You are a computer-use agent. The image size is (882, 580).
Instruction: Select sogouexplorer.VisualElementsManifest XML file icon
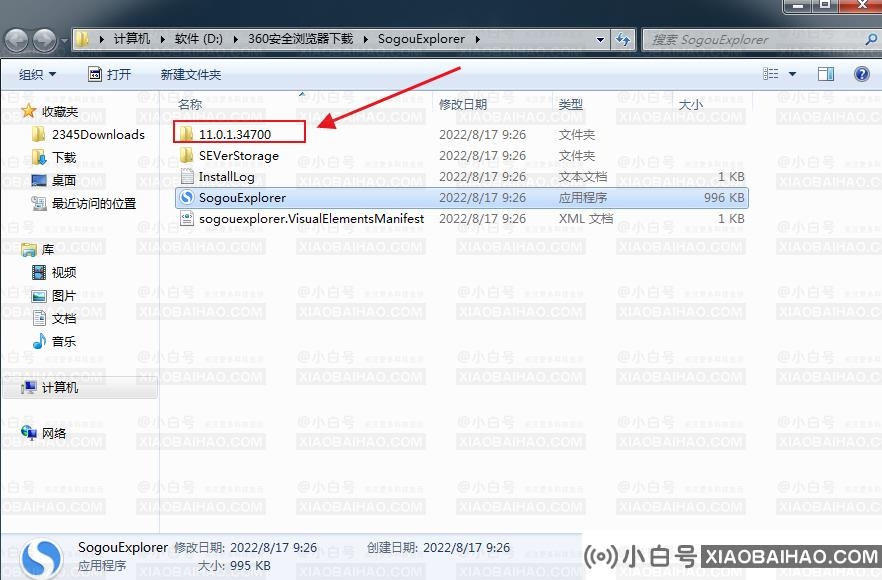click(187, 218)
